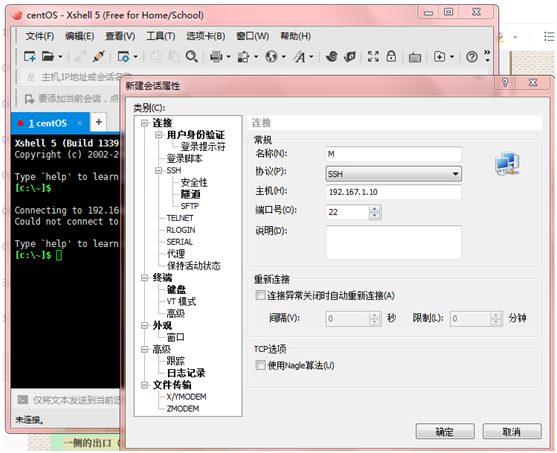
Task: Click the 主机 host address field
Action: pos(393,192)
